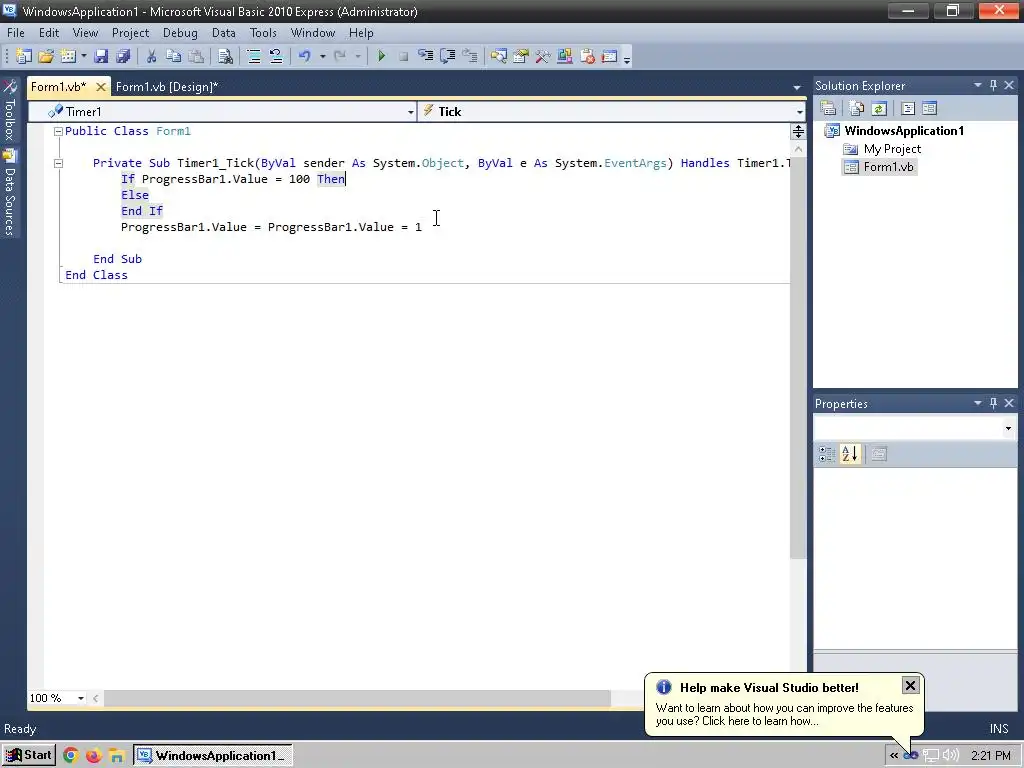Click the code editor horizontal scrollbar
The image size is (1024, 768).
pyautogui.click(x=357, y=698)
